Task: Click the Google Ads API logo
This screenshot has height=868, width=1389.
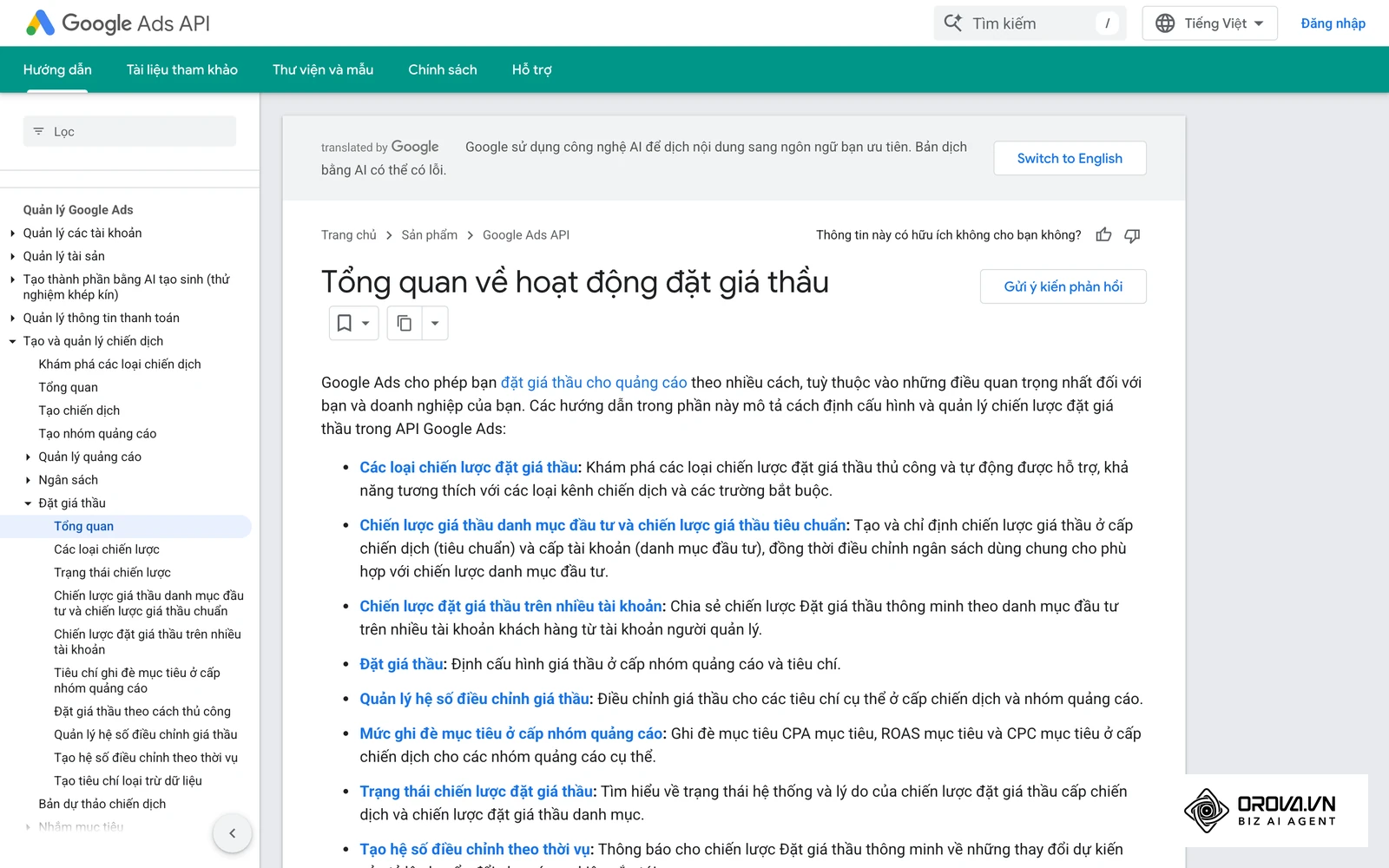Action: pyautogui.click(x=118, y=23)
